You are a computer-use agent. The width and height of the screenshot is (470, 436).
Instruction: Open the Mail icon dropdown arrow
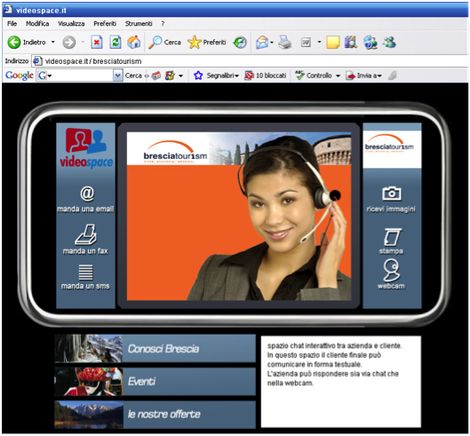[272, 42]
